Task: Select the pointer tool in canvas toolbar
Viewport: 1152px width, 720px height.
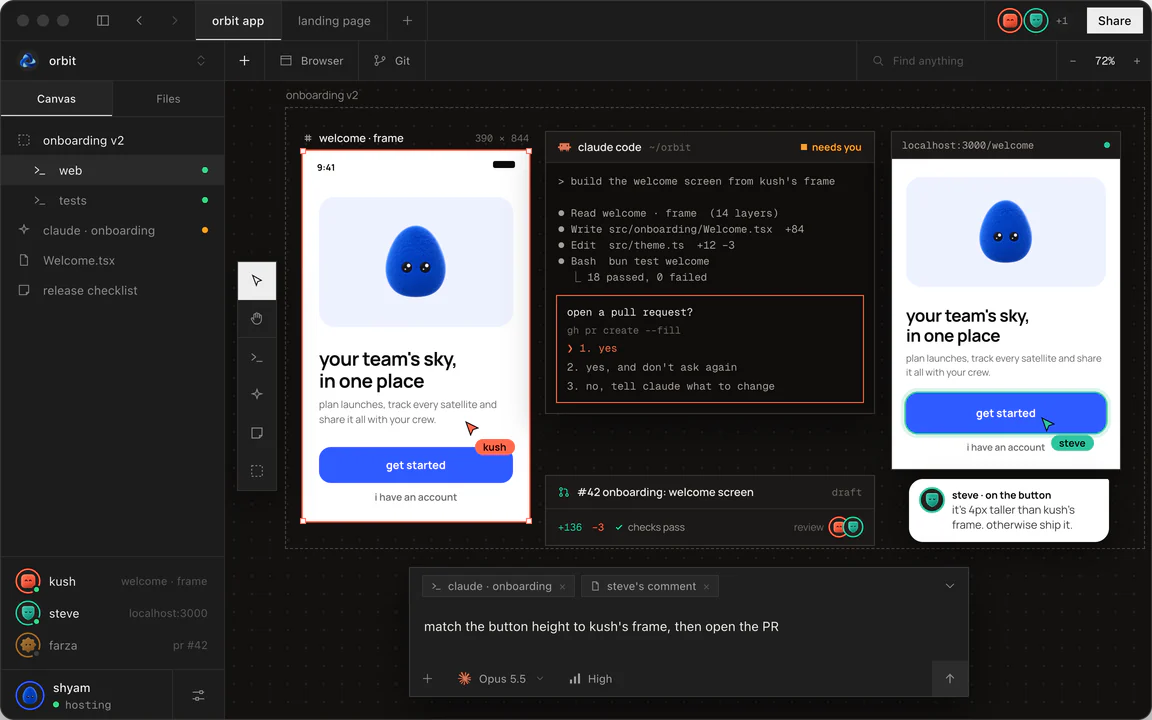Action: 256,281
